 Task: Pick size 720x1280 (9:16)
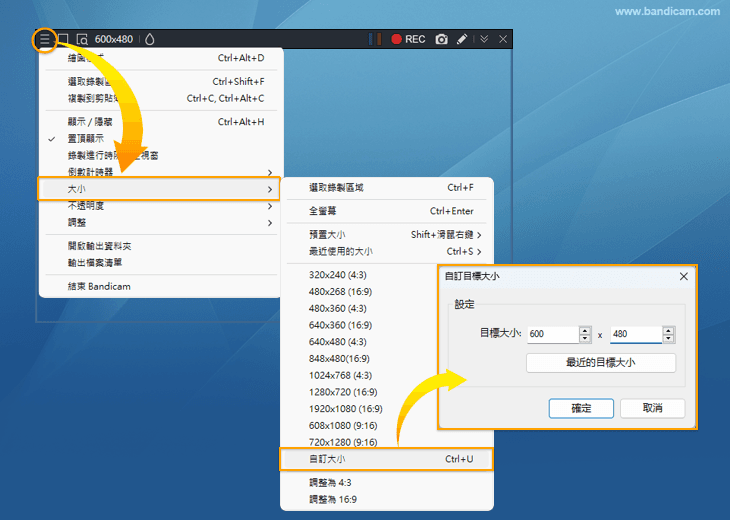pos(343,442)
